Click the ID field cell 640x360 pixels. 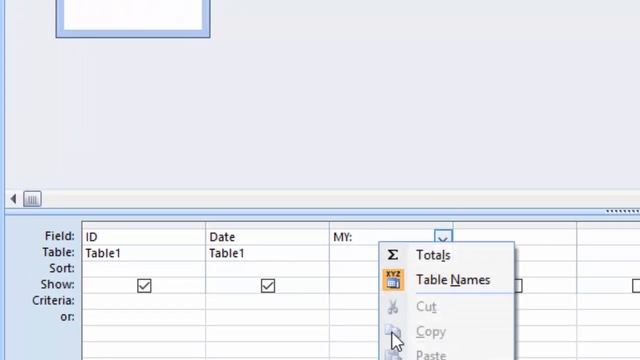point(144,237)
